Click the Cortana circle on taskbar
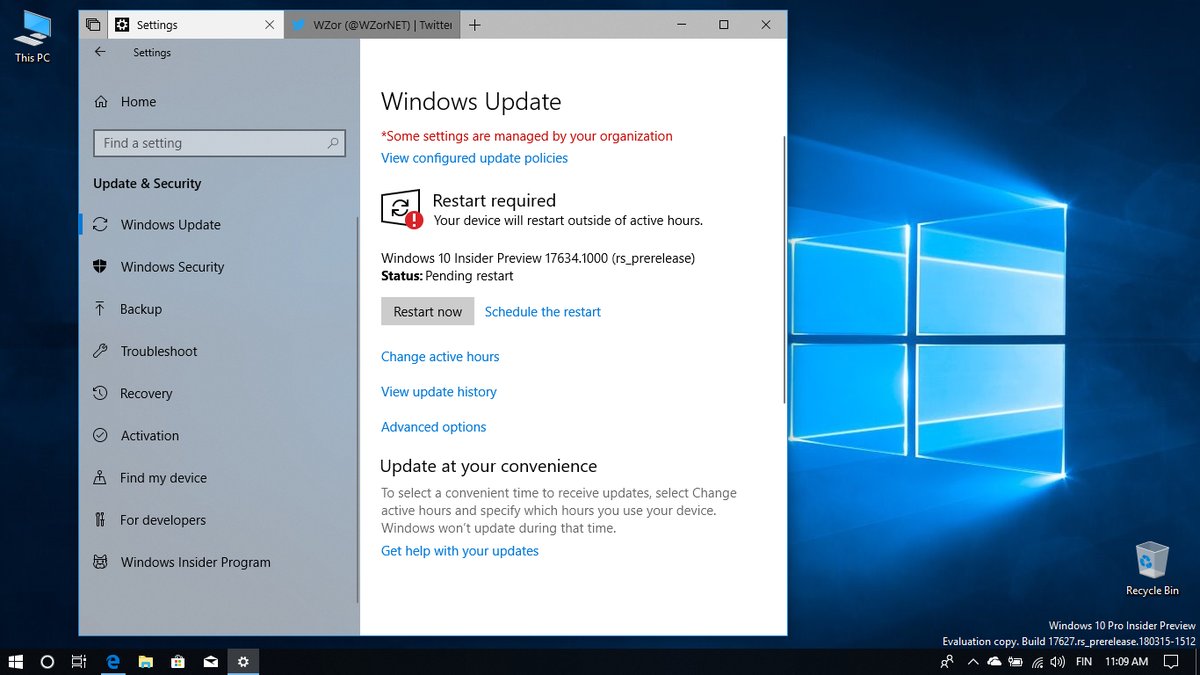The image size is (1200, 675). [47, 662]
